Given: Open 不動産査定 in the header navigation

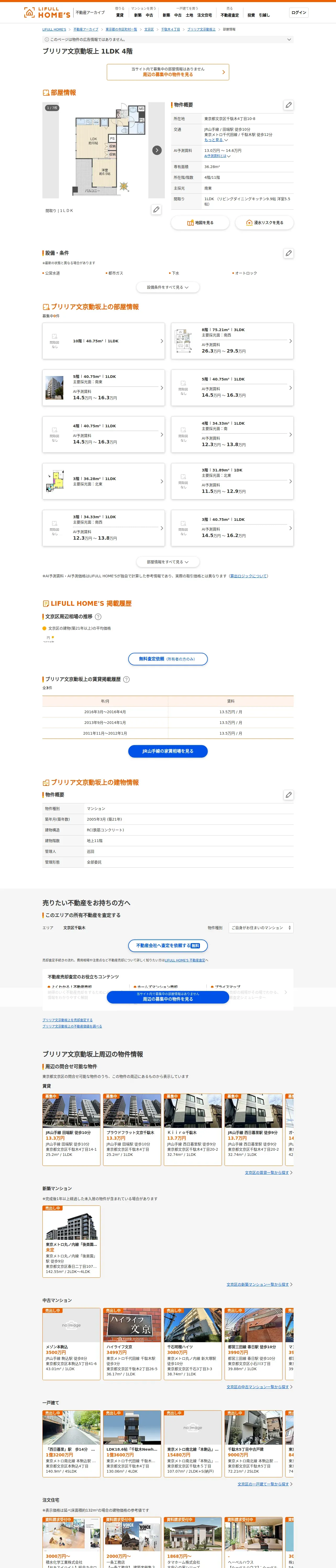Looking at the screenshot, I should pyautogui.click(x=230, y=15).
